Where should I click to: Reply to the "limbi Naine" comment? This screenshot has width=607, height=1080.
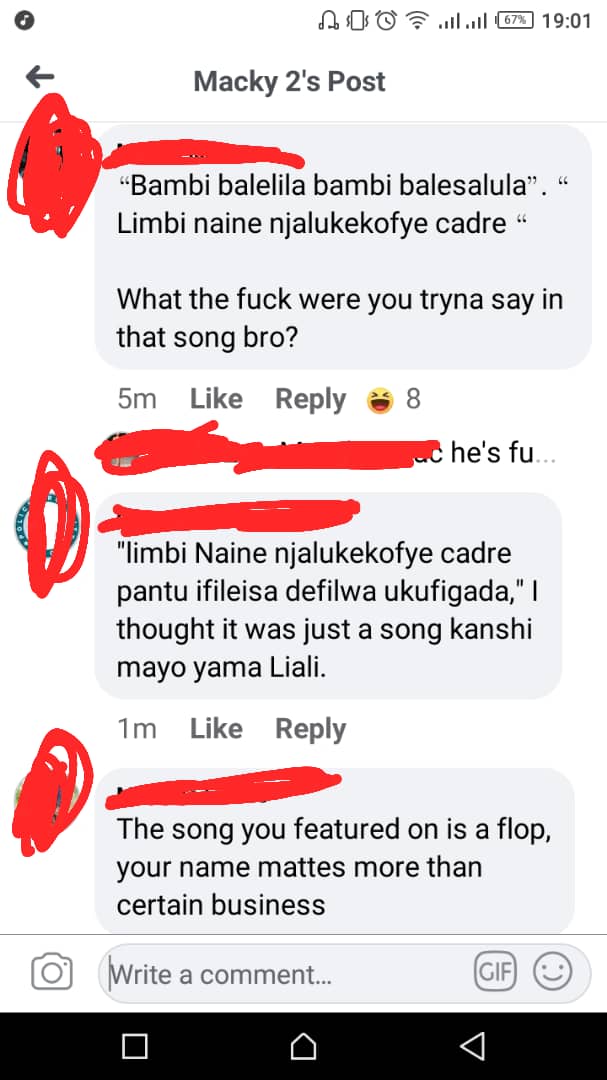311,729
